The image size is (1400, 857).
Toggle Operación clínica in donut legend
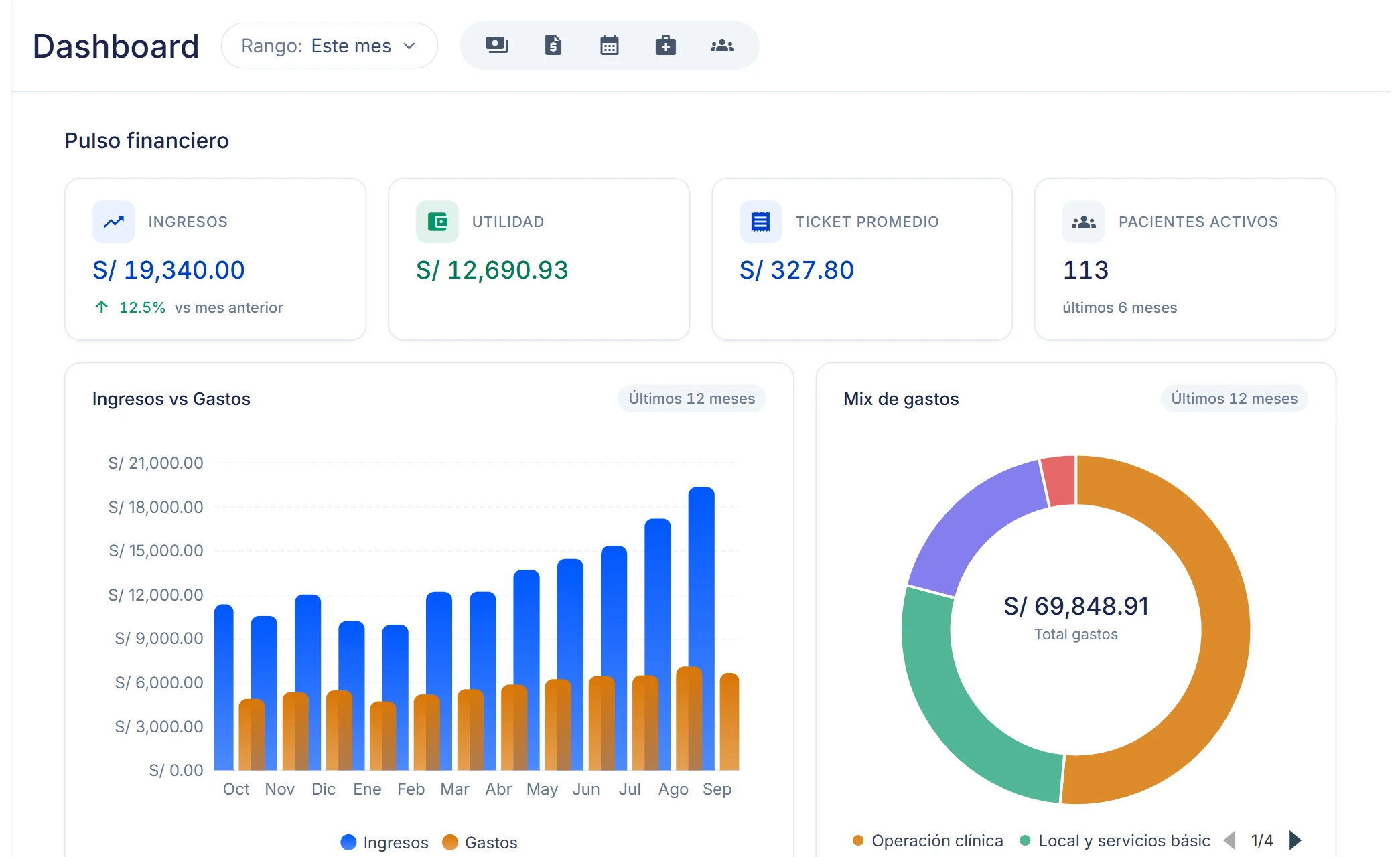pyautogui.click(x=928, y=840)
